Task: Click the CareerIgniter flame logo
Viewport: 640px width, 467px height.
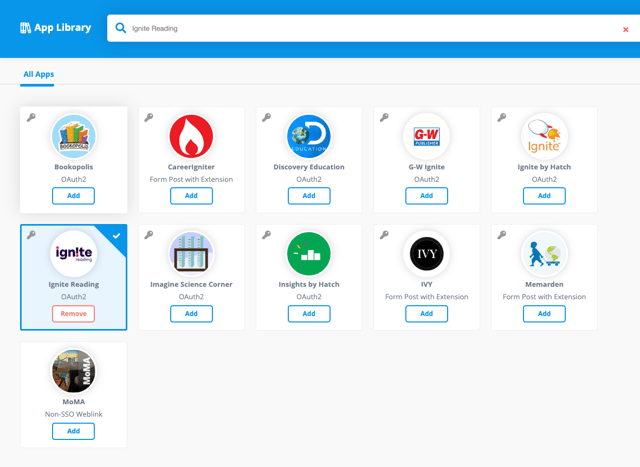Action: (x=191, y=136)
